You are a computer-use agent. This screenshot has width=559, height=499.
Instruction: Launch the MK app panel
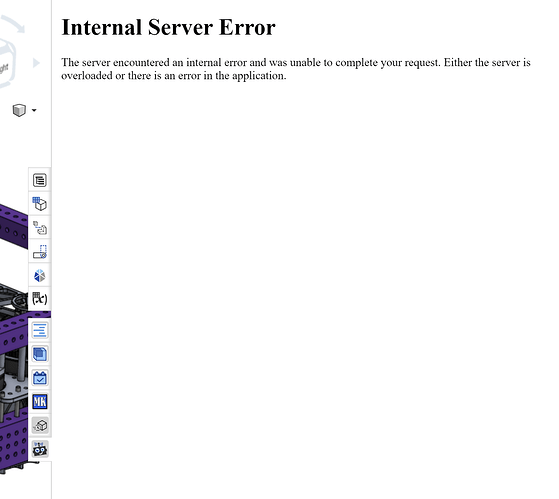tap(40, 402)
